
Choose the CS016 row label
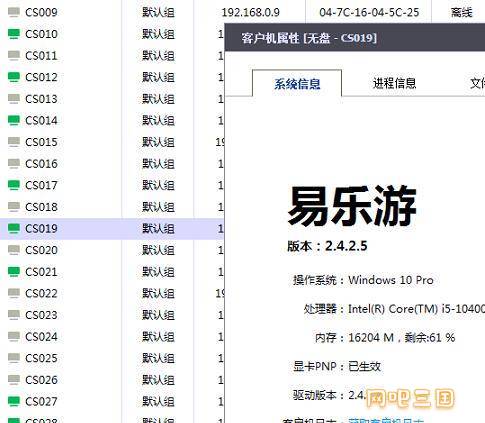(41, 164)
